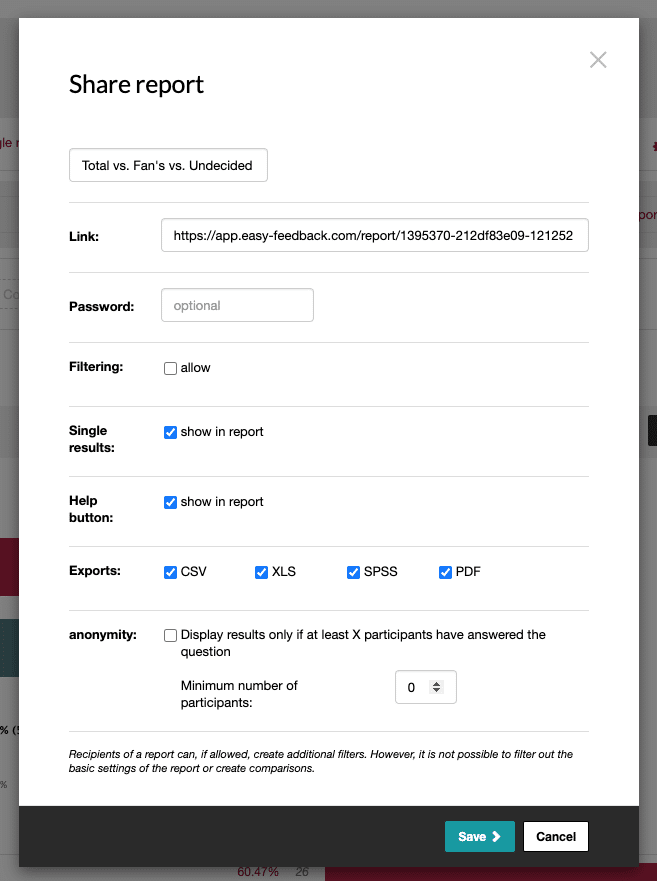Click the minimum participants stepper arrows
The image size is (657, 881).
(436, 687)
